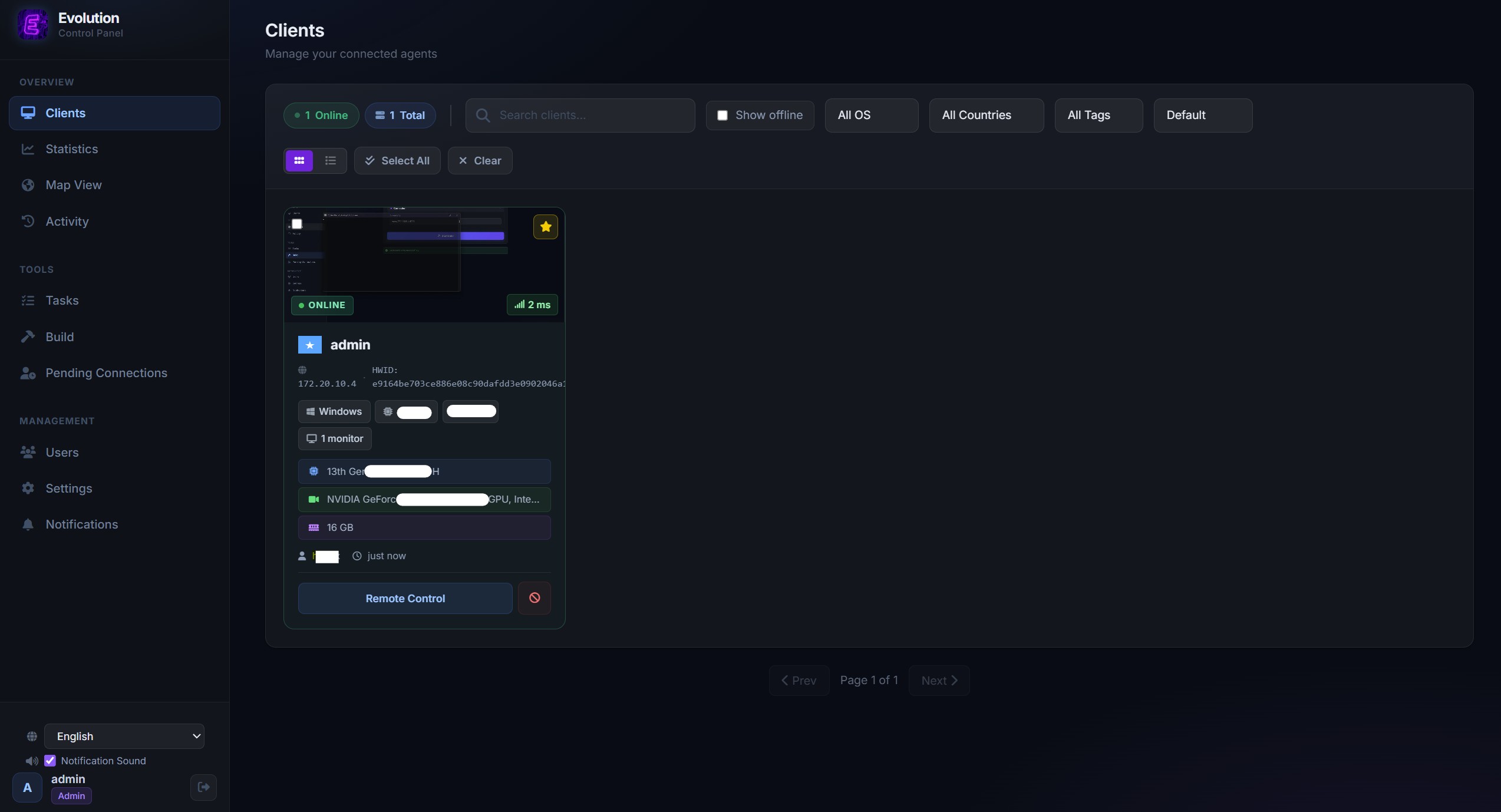Open Remote Control for admin client
The width and height of the screenshot is (1501, 812).
405,598
